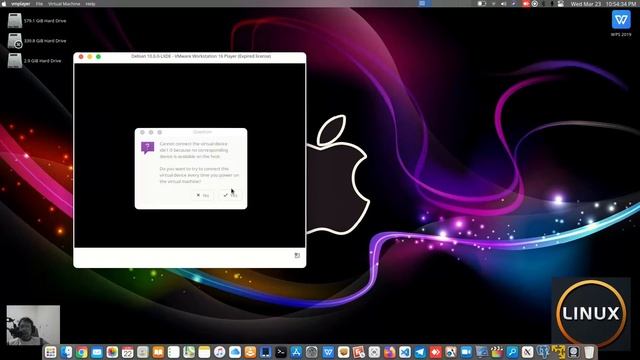Open the 579.1 GB Hard Drive icon
The image size is (640, 360).
pyautogui.click(x=15, y=20)
